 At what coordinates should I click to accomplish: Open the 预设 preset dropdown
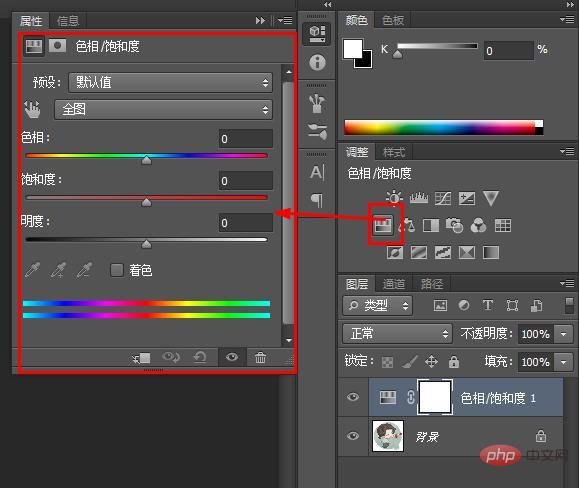click(170, 82)
